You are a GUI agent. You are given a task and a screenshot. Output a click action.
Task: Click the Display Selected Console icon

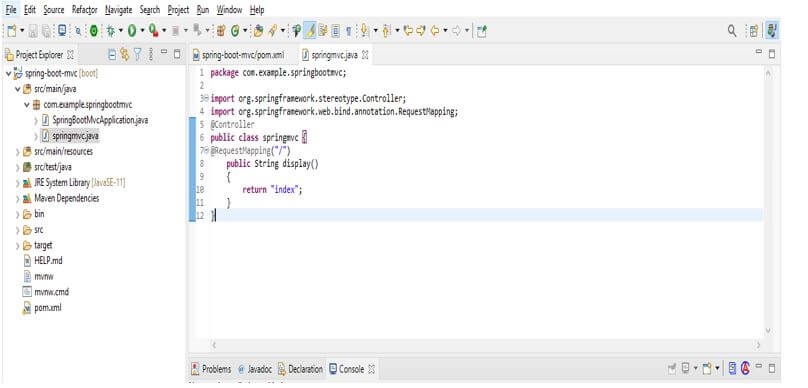pos(686,368)
